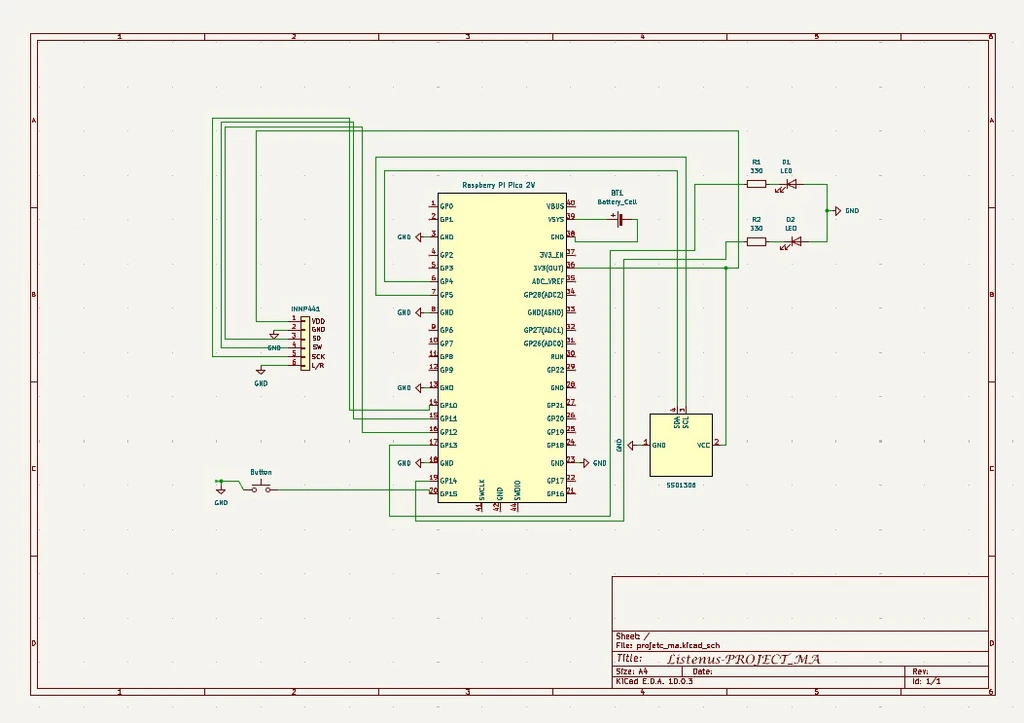1024x723 pixels.
Task: Click GND power symbol at Pico pin 23
Action: tap(586, 463)
